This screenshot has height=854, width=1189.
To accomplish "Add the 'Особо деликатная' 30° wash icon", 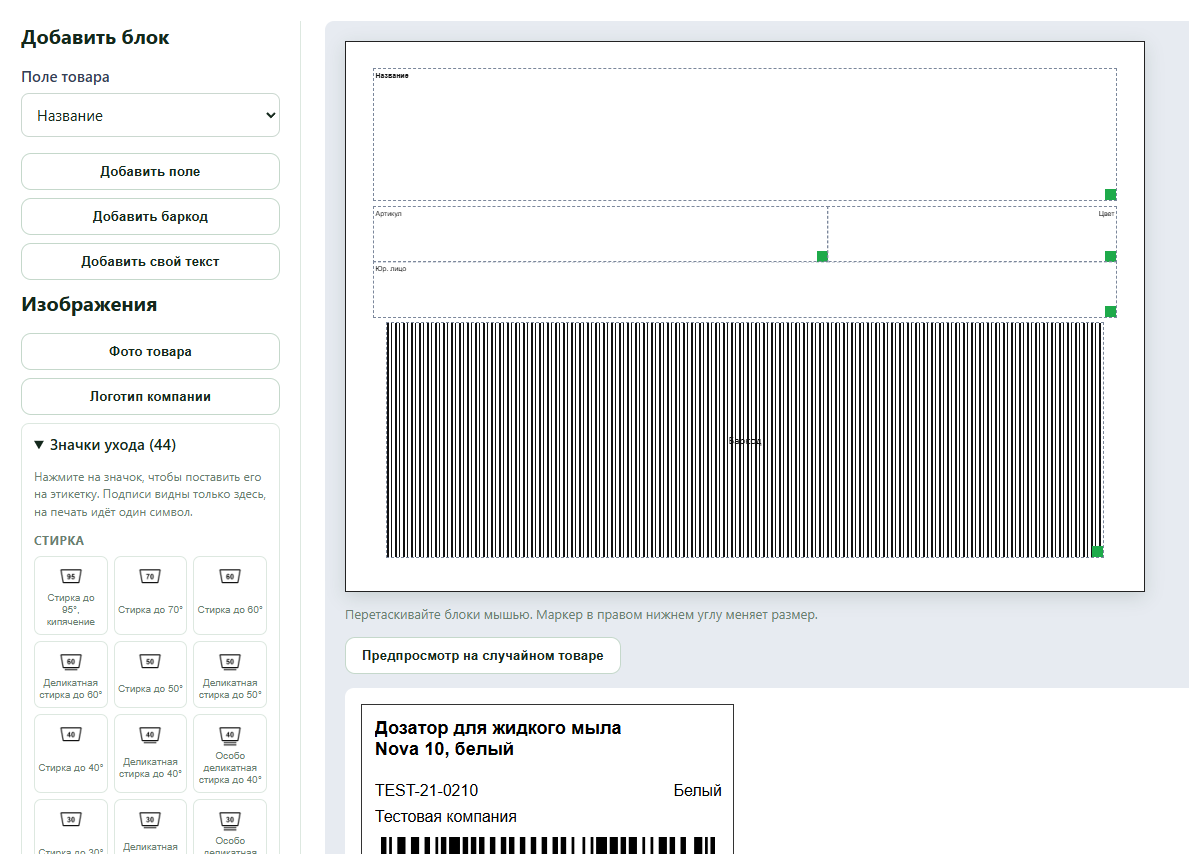I will (x=230, y=827).
